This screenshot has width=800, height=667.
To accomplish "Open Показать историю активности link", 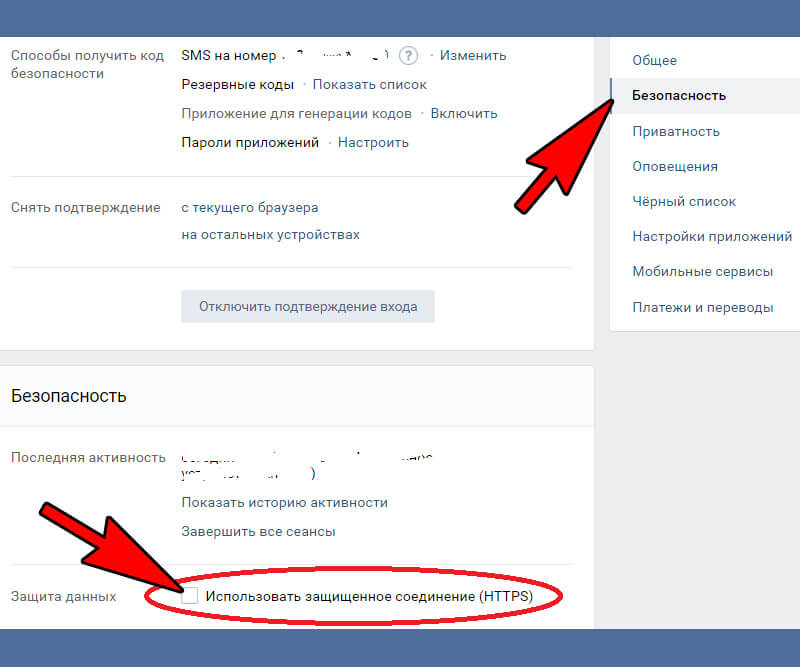I will point(284,502).
